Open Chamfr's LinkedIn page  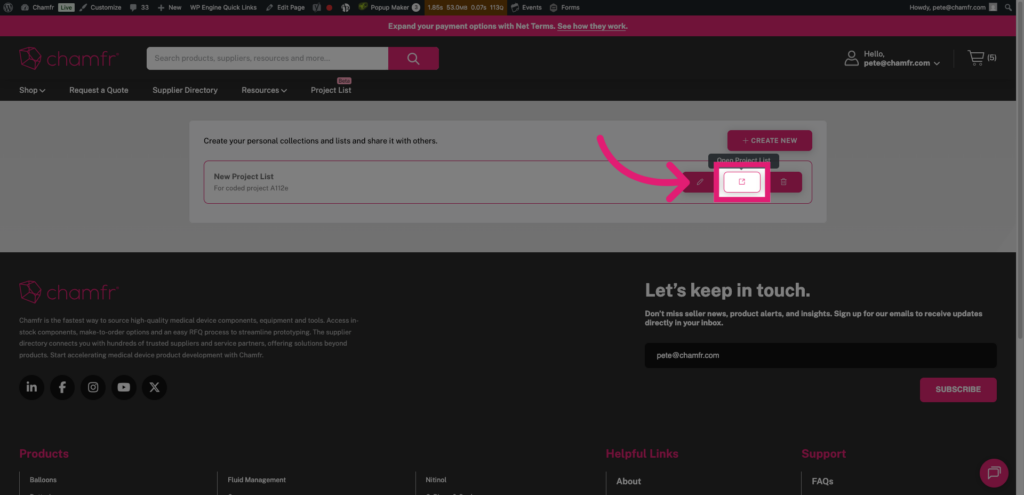(x=31, y=387)
